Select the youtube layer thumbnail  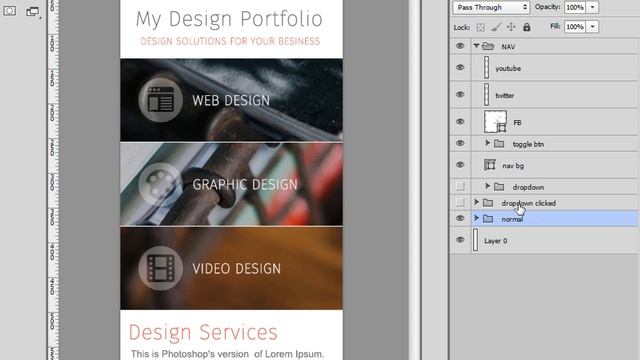pyautogui.click(x=487, y=67)
